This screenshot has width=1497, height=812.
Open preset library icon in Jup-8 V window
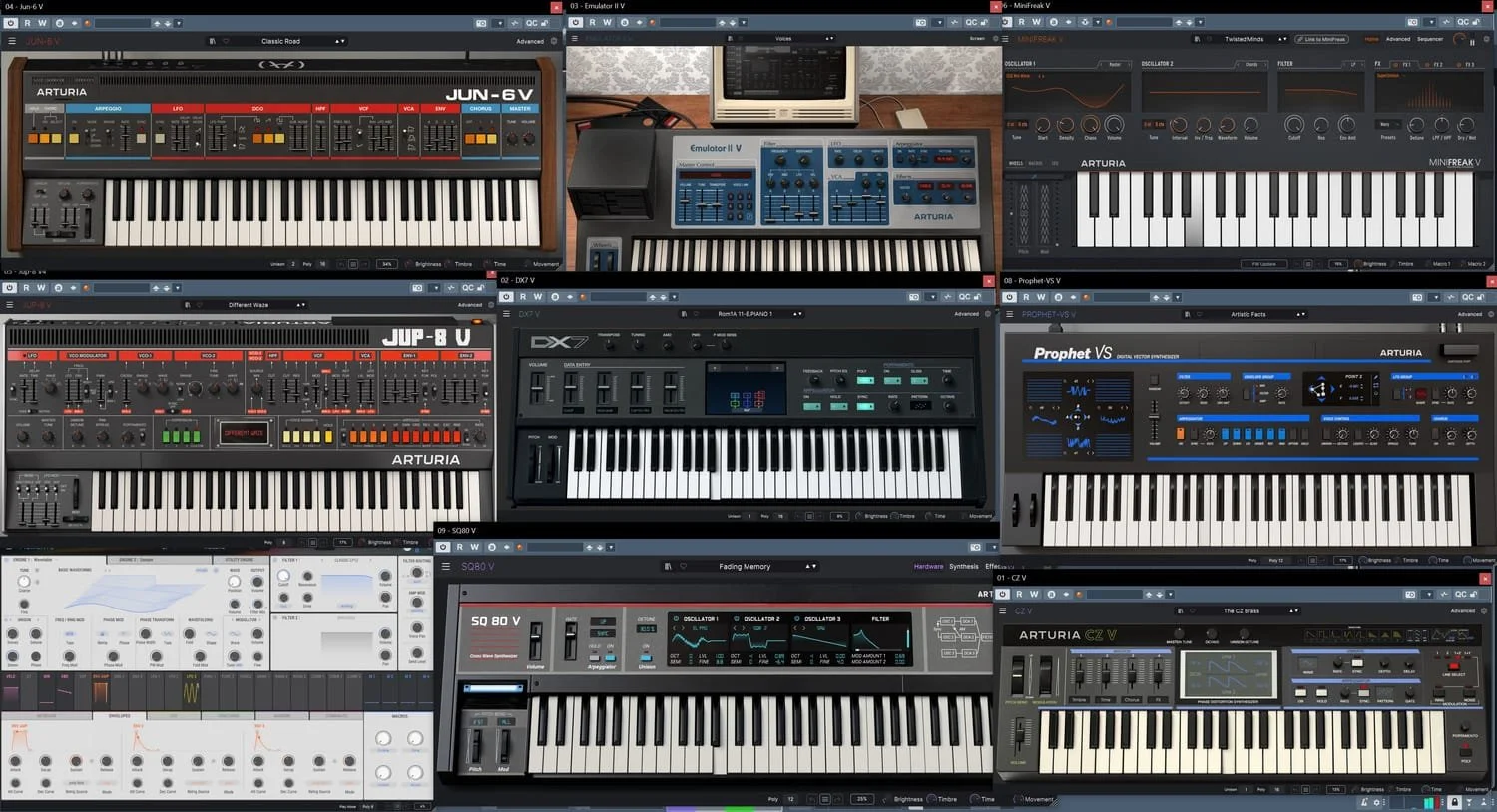(187, 305)
